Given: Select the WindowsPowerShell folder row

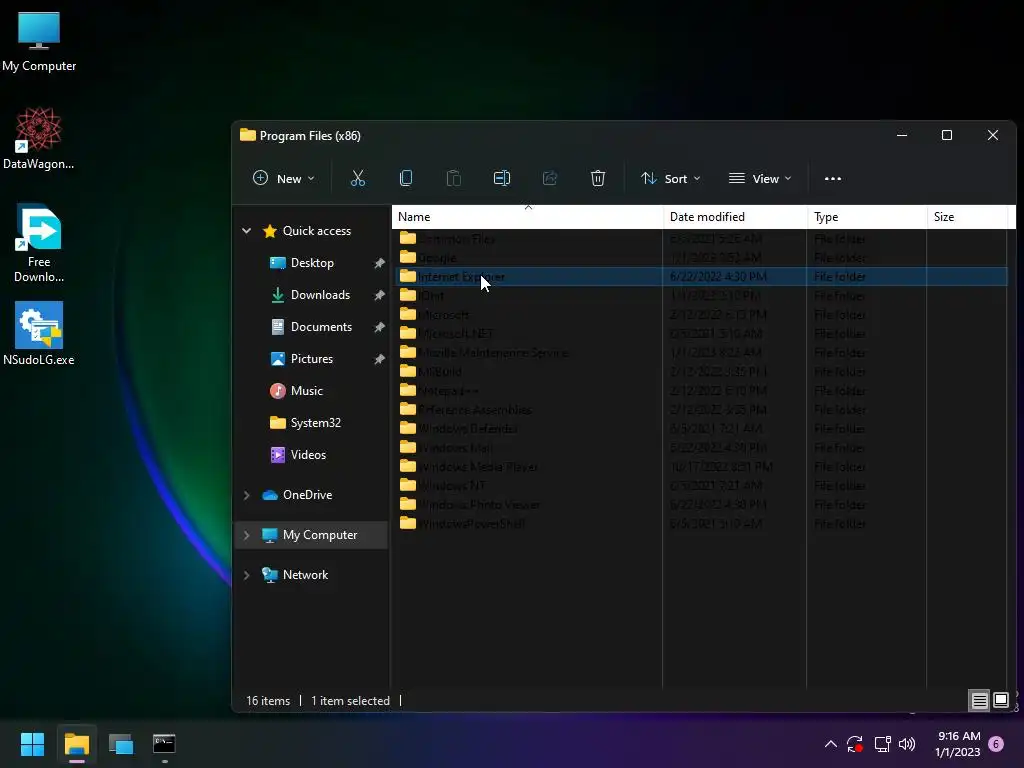Looking at the screenshot, I should (x=700, y=524).
